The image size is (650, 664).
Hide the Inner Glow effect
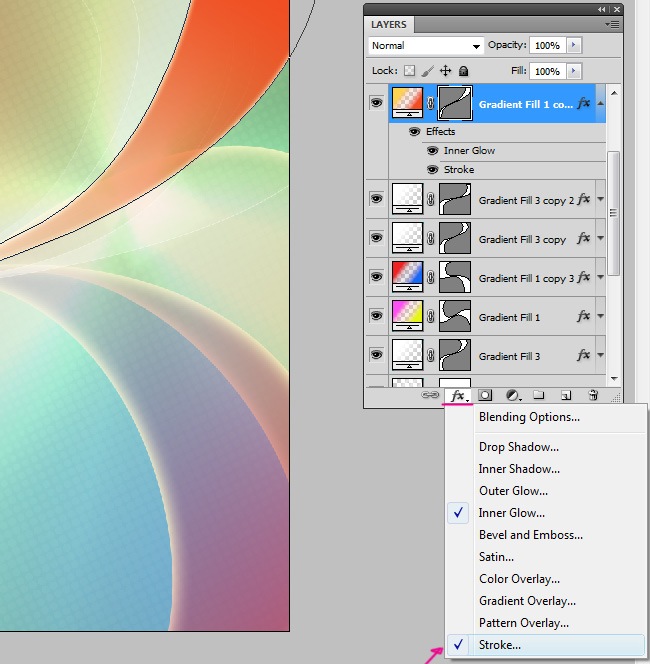[x=432, y=151]
